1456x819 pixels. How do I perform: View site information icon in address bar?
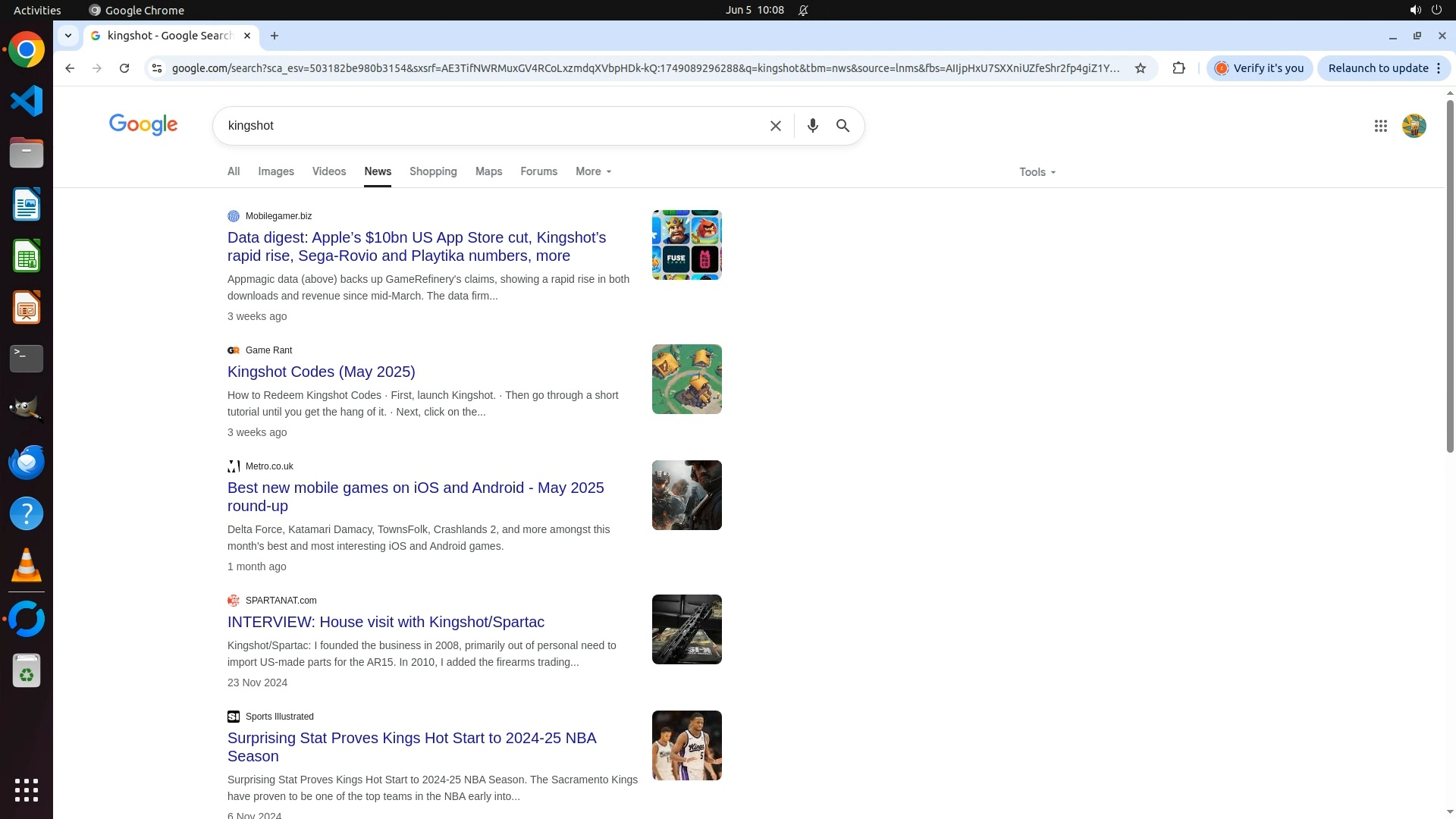(x=157, y=68)
